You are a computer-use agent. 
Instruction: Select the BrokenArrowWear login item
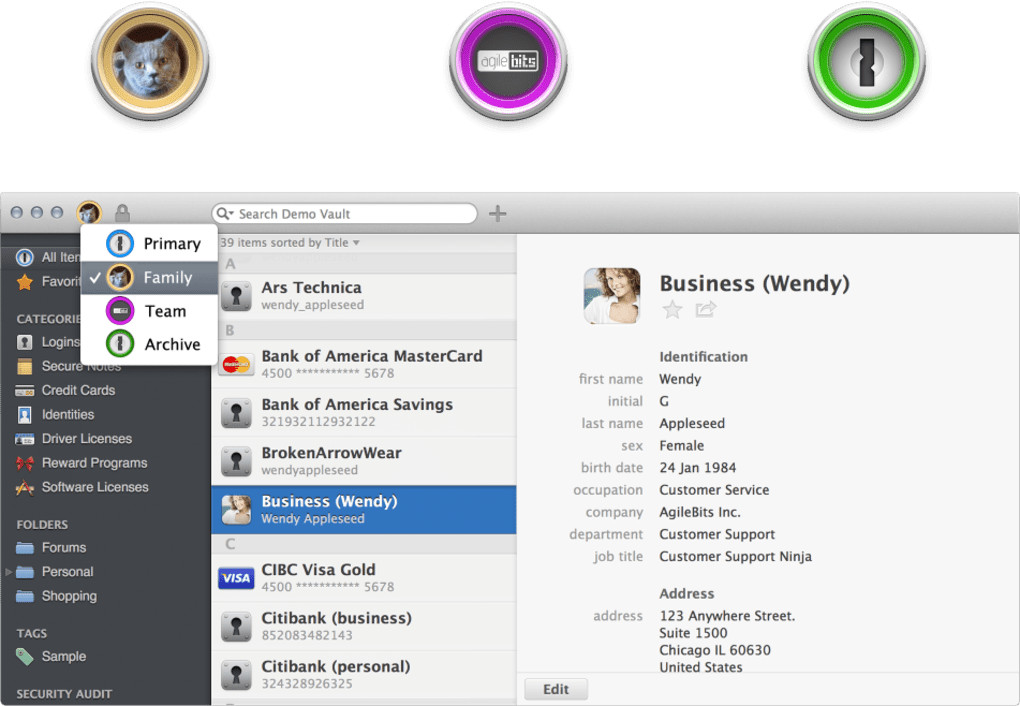point(364,461)
